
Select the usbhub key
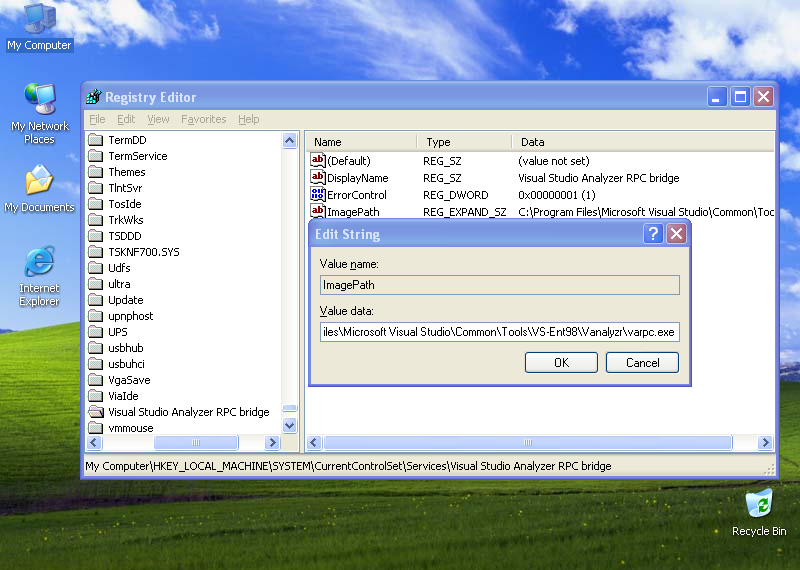(x=126, y=348)
